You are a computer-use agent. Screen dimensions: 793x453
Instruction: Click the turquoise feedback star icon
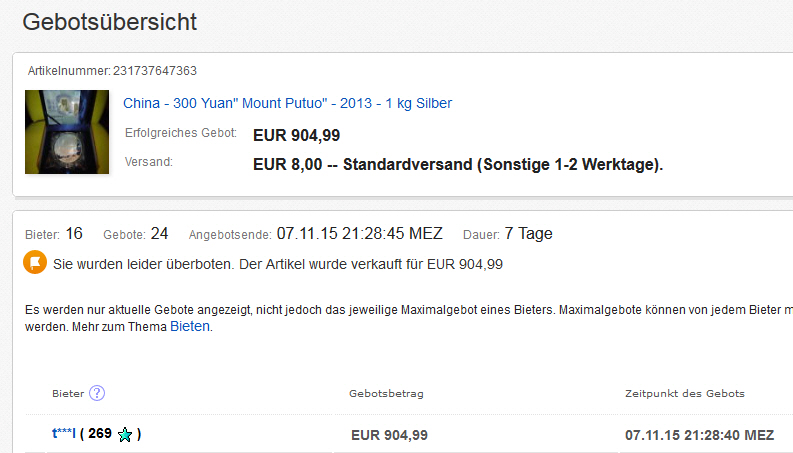pos(125,435)
